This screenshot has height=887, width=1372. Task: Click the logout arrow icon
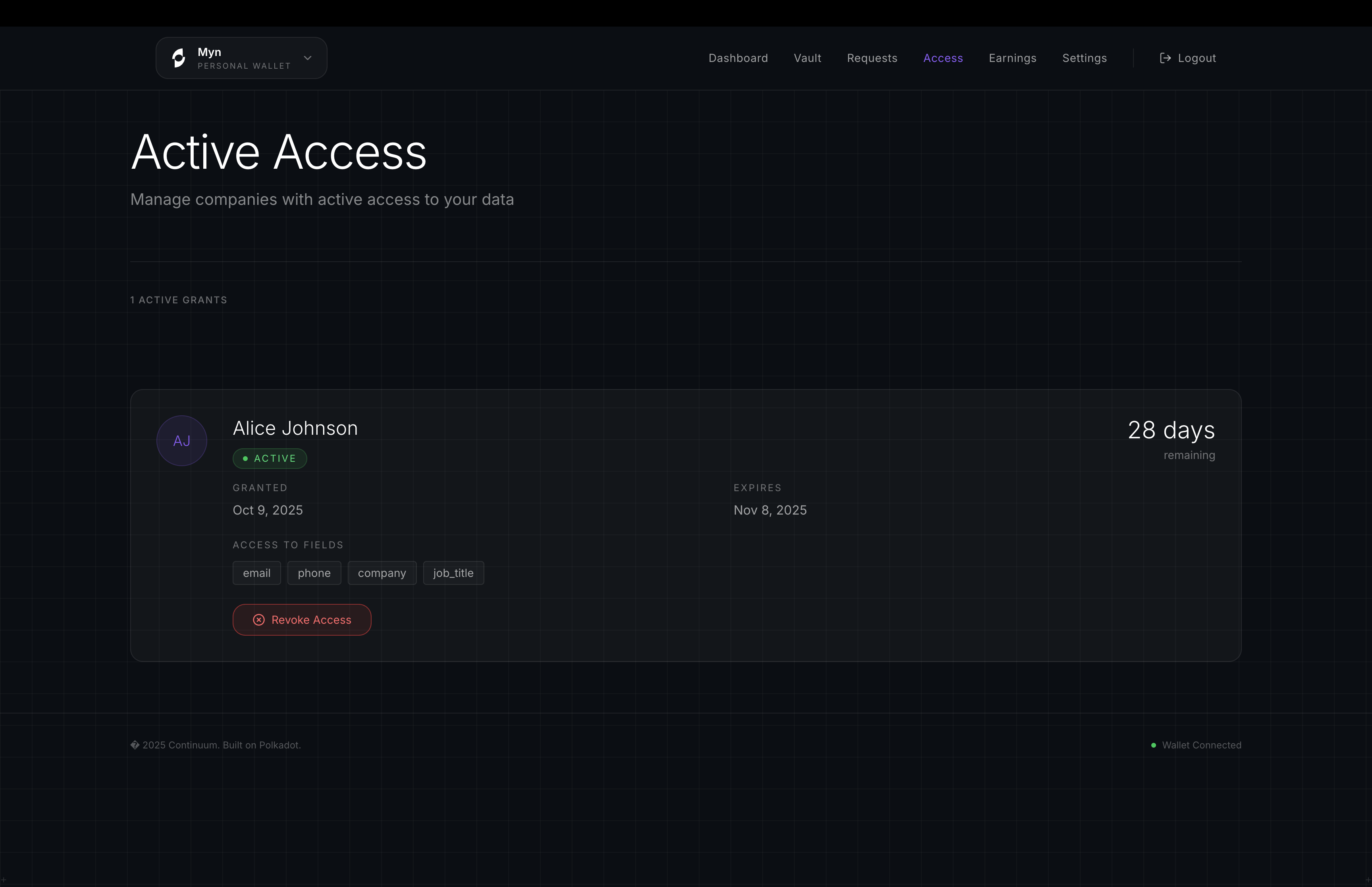pyautogui.click(x=1165, y=58)
